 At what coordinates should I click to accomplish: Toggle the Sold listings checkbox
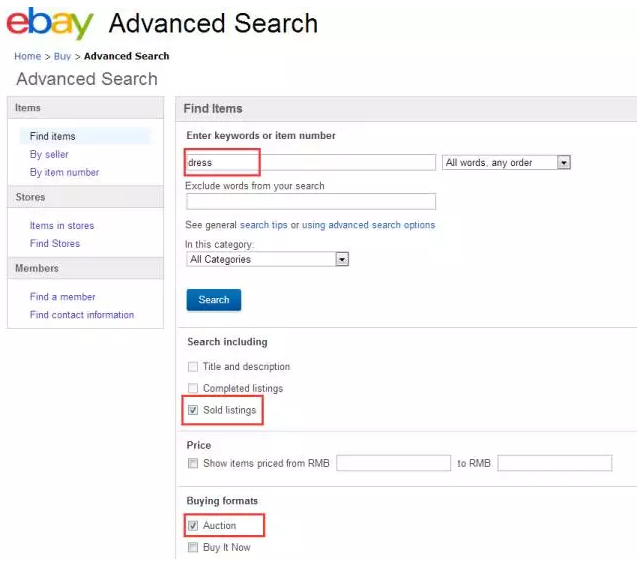tap(193, 410)
